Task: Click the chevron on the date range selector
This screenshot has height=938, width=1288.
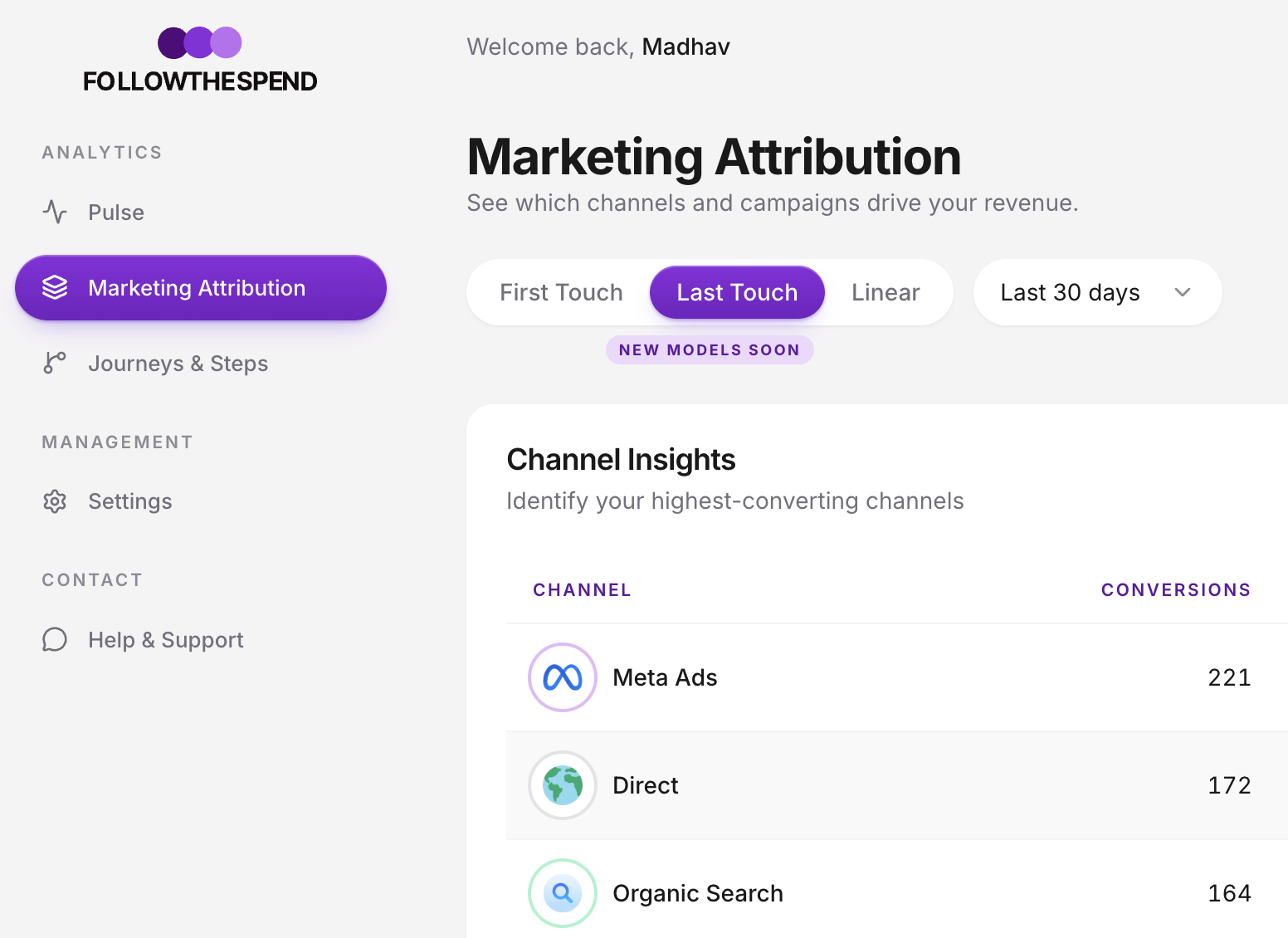Action: tap(1183, 292)
